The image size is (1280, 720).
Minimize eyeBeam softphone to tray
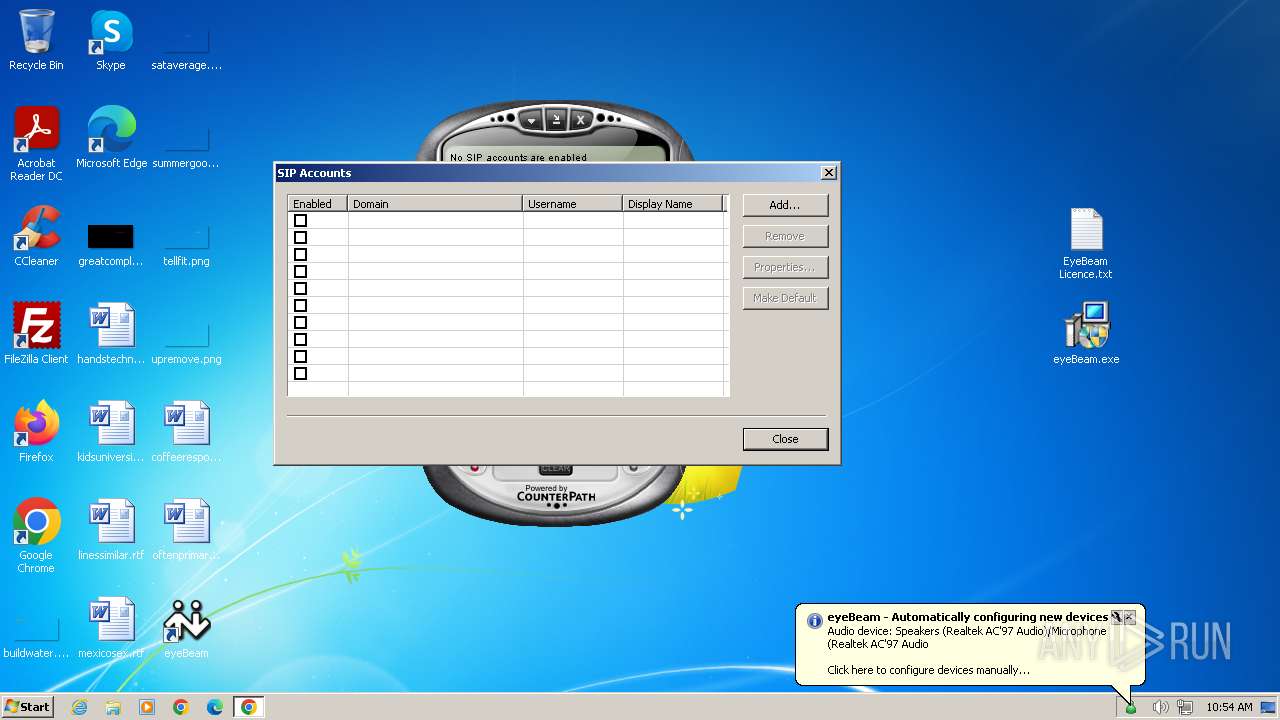(557, 119)
